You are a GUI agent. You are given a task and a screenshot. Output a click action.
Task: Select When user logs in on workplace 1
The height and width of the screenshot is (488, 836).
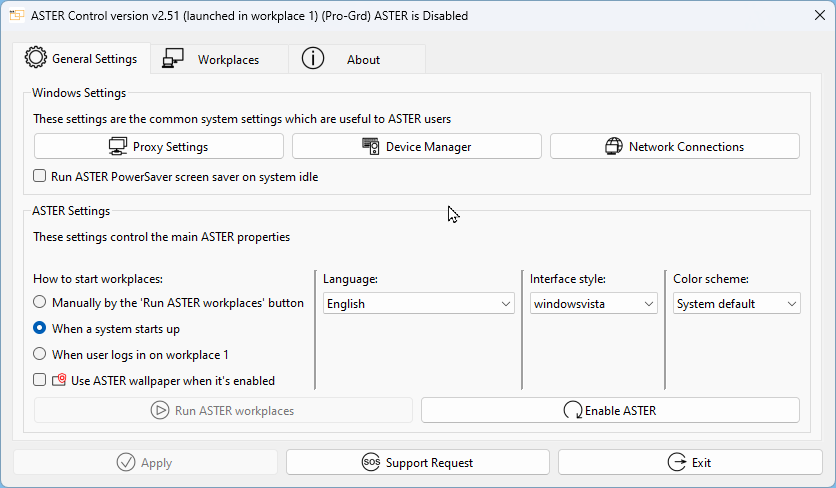[x=40, y=354]
